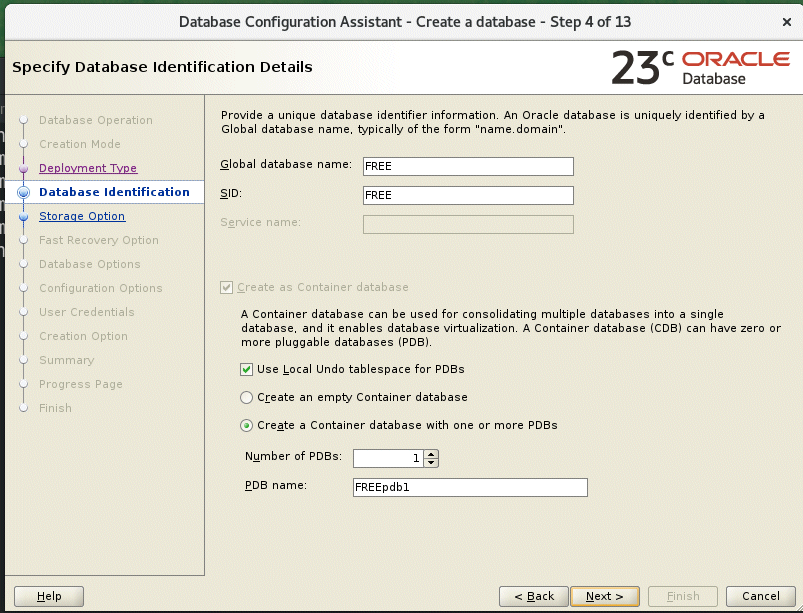Toggle Use Local Undo tablespace for PDBs
The image size is (803, 613).
[x=247, y=369]
